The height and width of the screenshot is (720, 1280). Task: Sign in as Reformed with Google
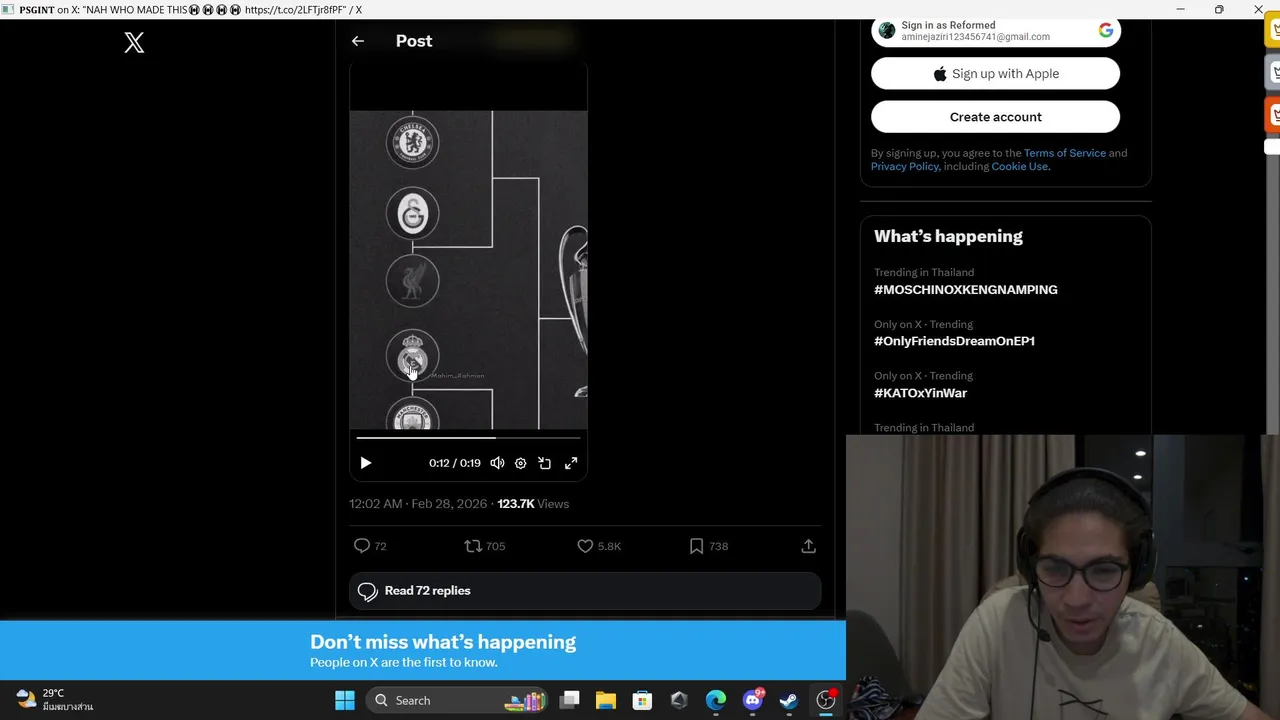coord(995,31)
